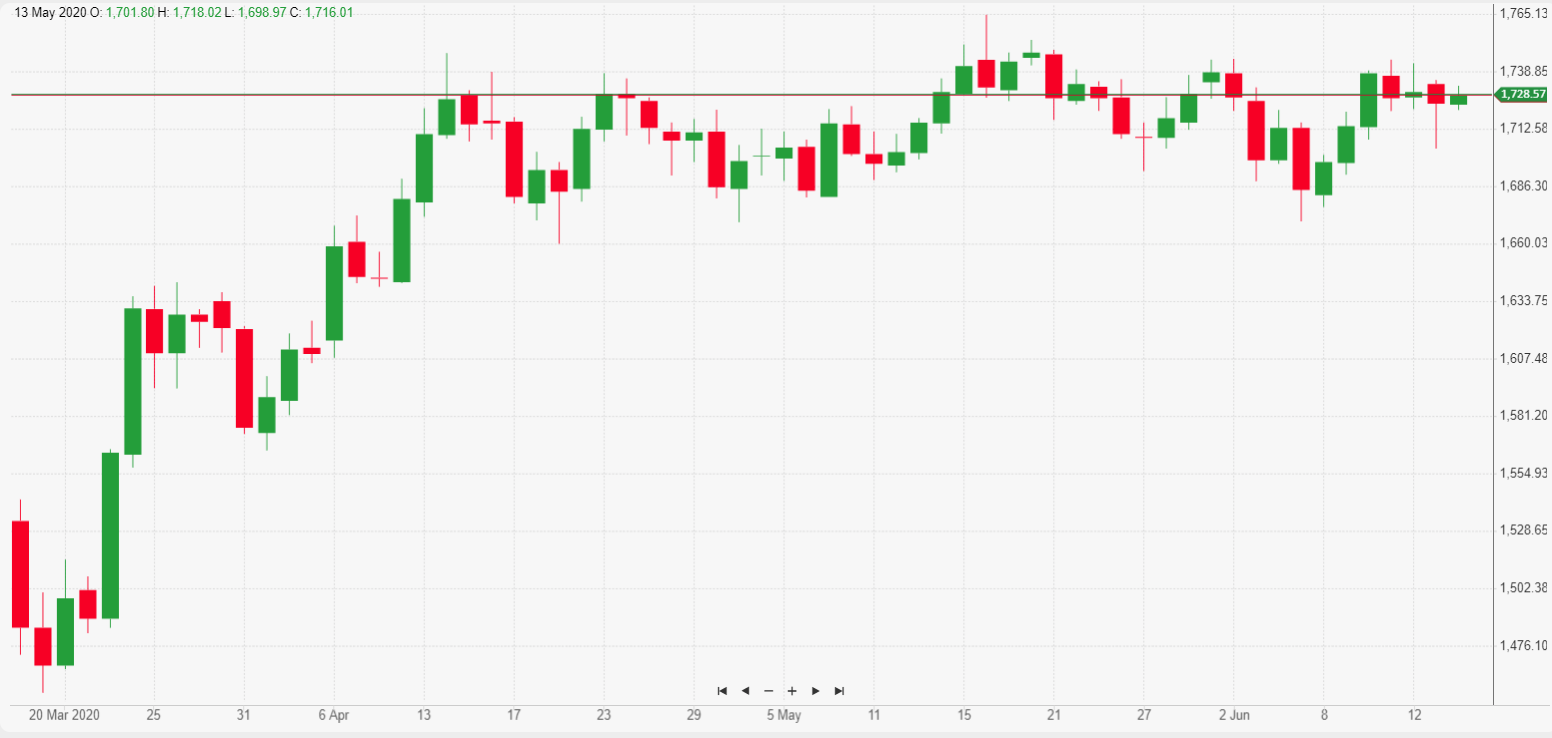Click the 6 Apr date label
The image size is (1552, 738).
point(334,715)
